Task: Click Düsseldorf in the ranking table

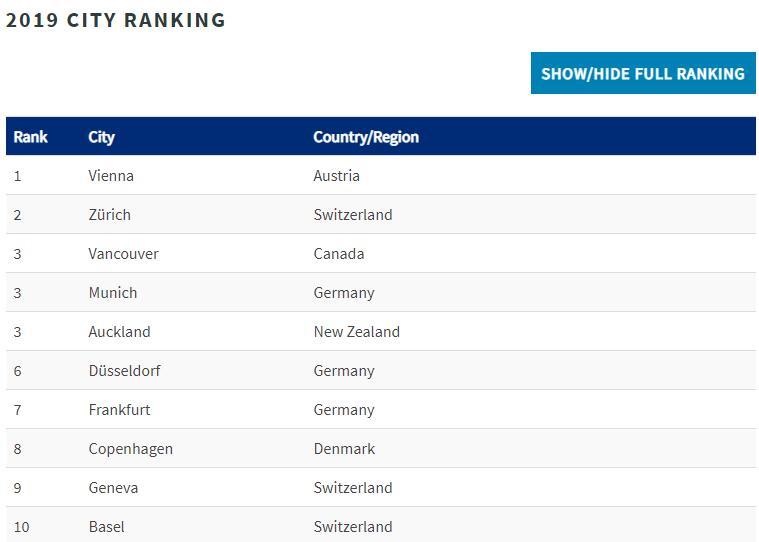Action: tap(124, 371)
